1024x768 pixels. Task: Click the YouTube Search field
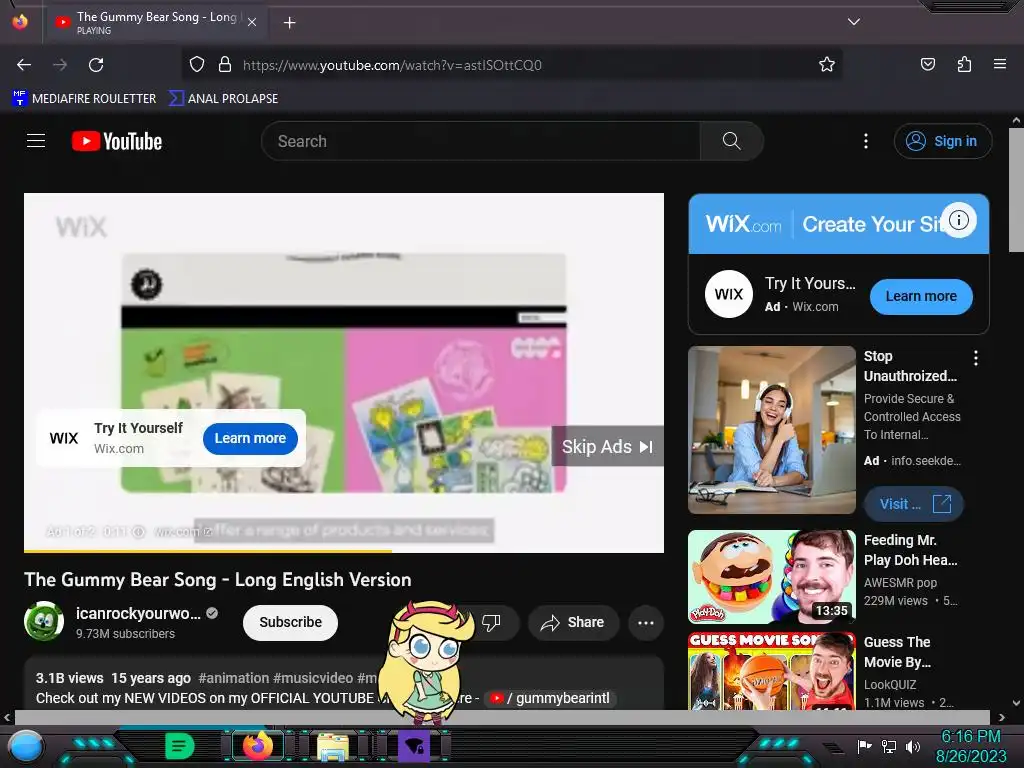pyautogui.click(x=481, y=141)
